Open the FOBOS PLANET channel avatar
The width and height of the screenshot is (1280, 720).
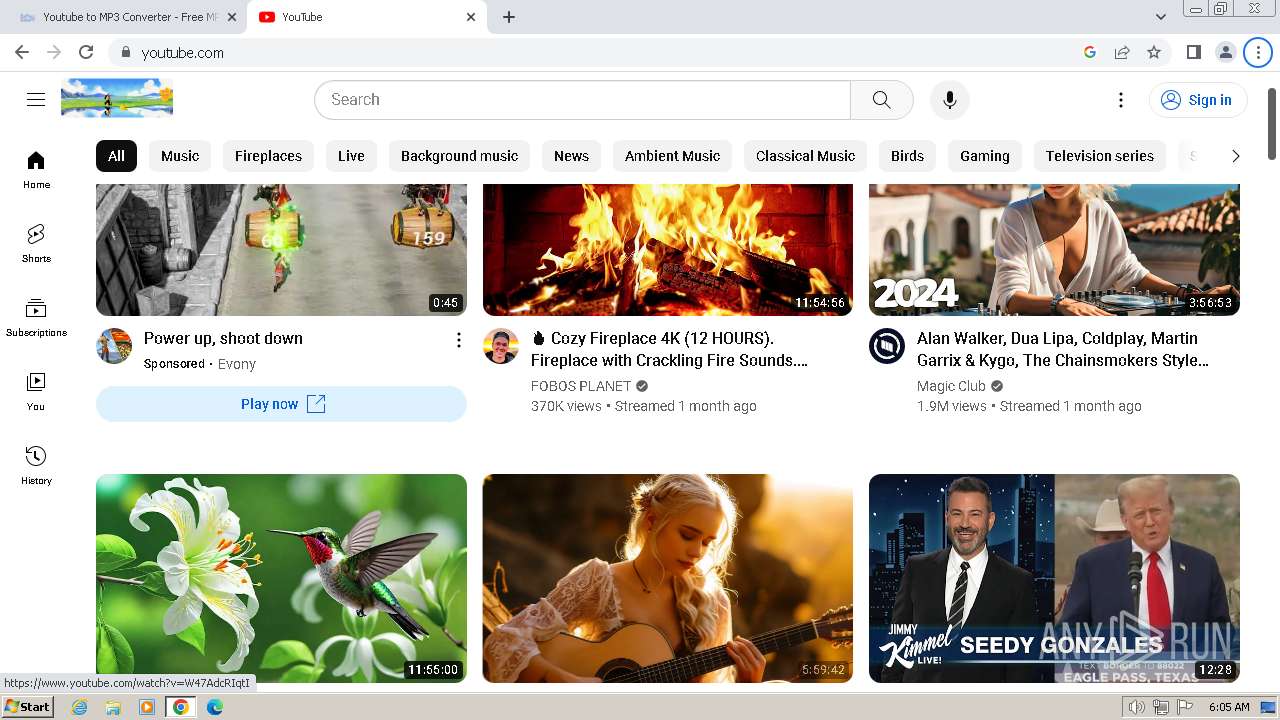coord(501,346)
